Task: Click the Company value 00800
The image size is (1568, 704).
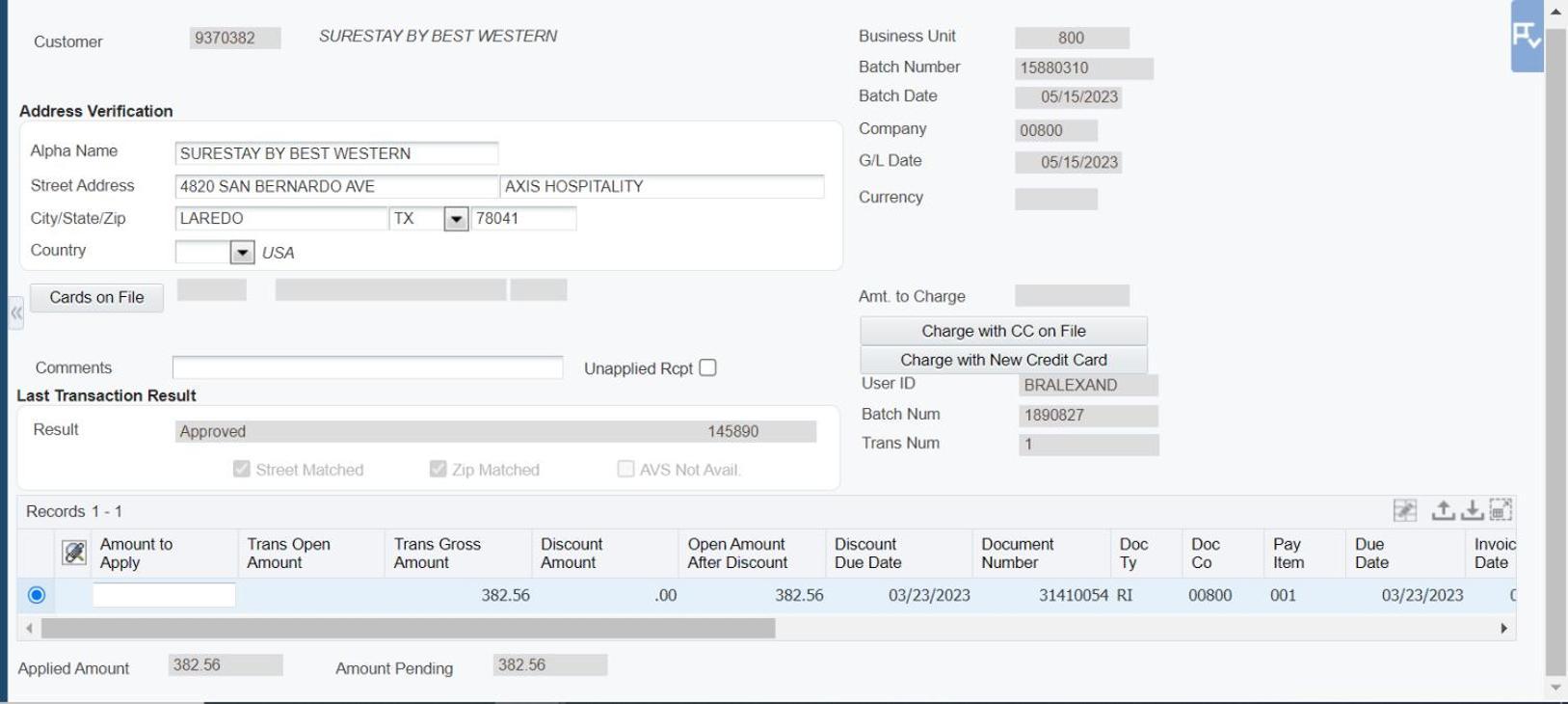Action: (1056, 130)
